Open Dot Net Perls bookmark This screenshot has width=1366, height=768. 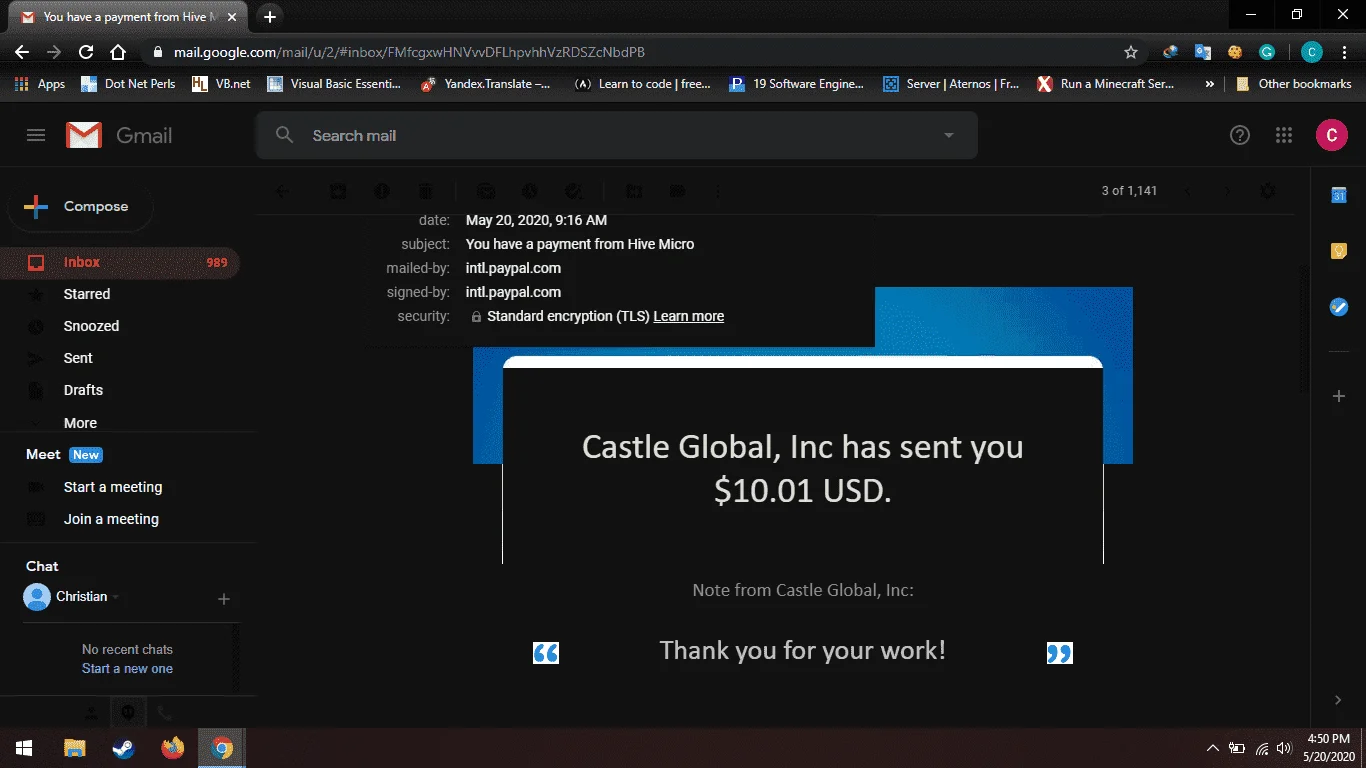coord(128,84)
